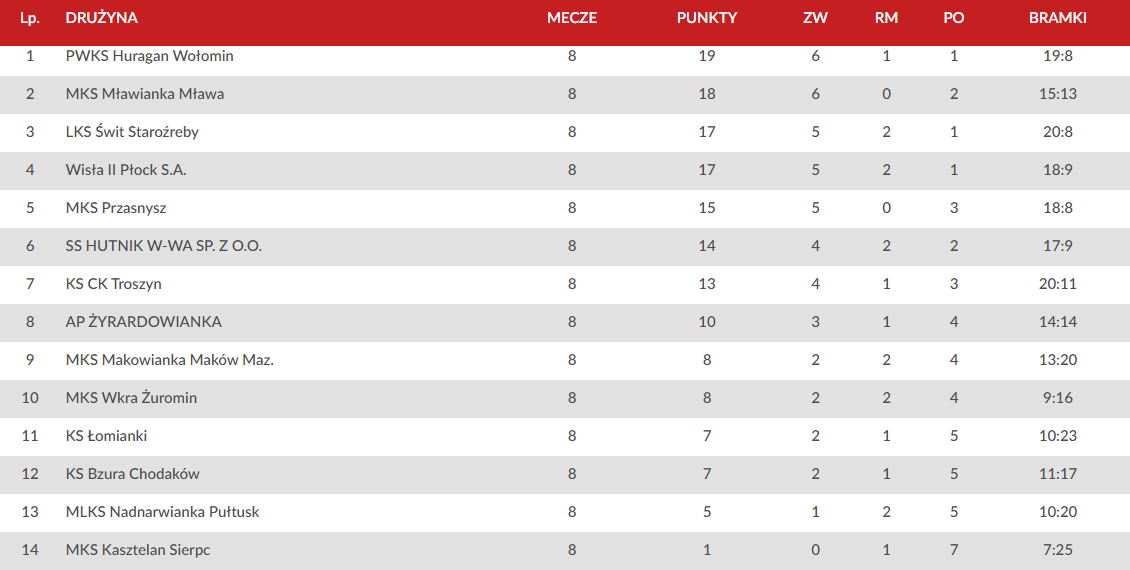Click the RM column header

click(x=886, y=18)
